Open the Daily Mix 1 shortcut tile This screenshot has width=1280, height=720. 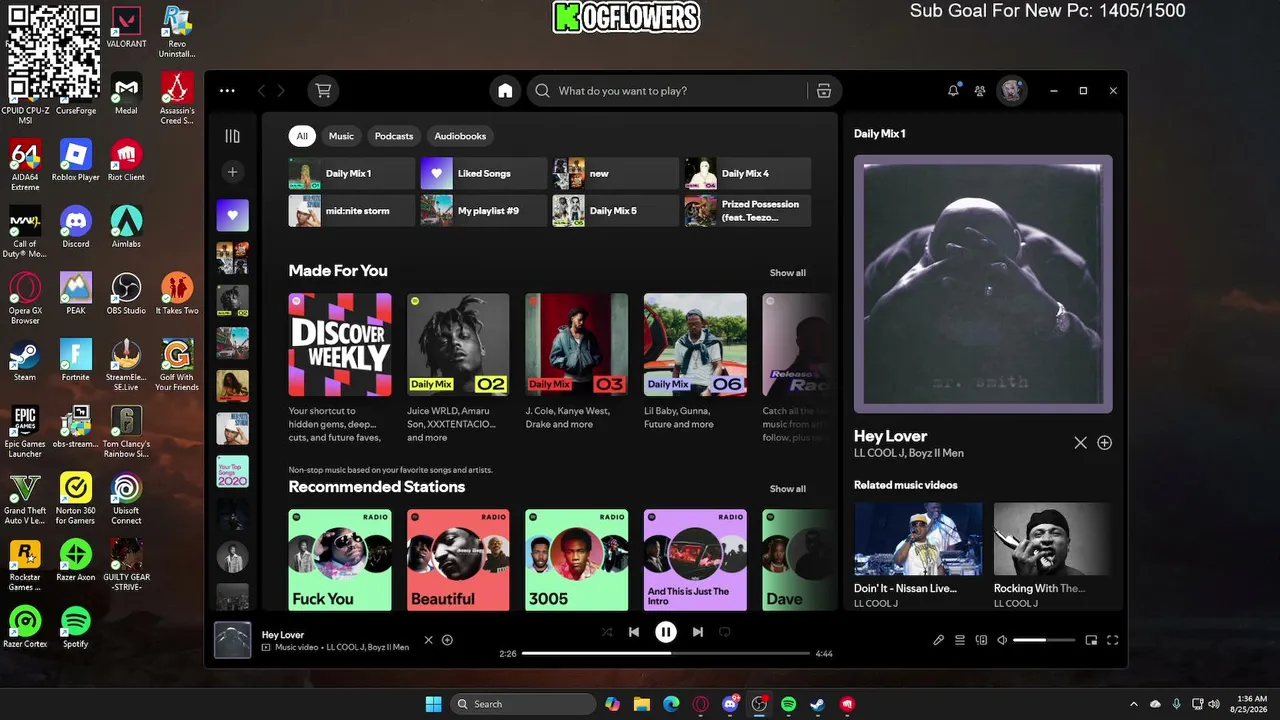(x=352, y=173)
